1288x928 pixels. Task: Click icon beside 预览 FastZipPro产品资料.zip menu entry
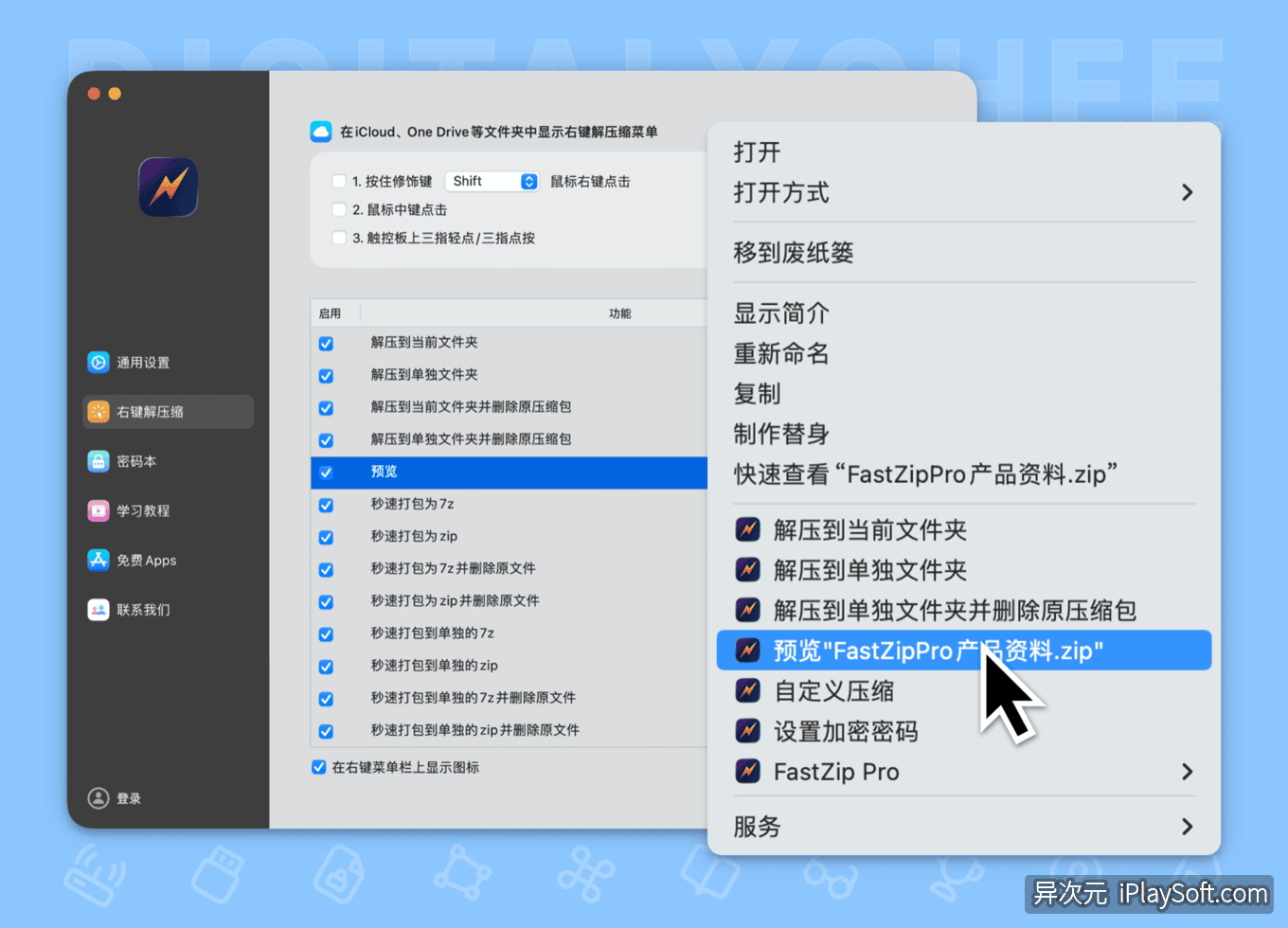click(x=748, y=651)
